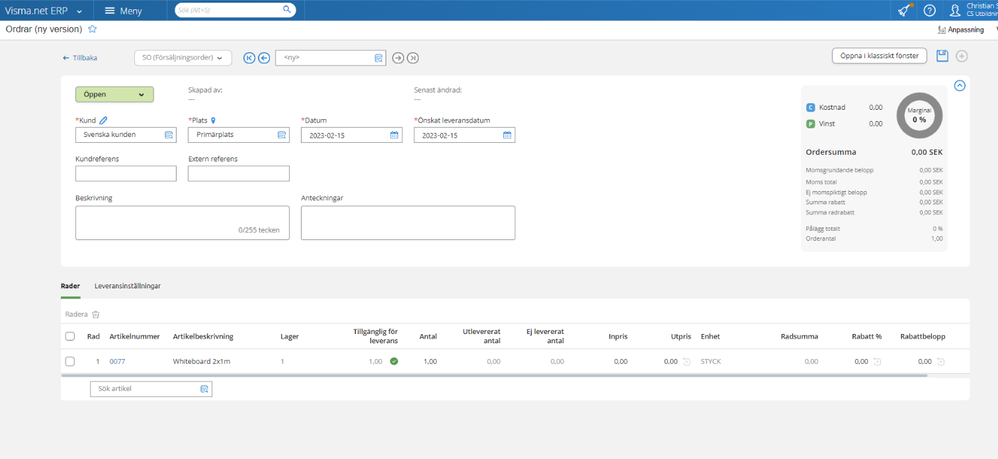Image resolution: width=998 pixels, height=459 pixels.
Task: Open the help question mark icon
Action: (929, 10)
